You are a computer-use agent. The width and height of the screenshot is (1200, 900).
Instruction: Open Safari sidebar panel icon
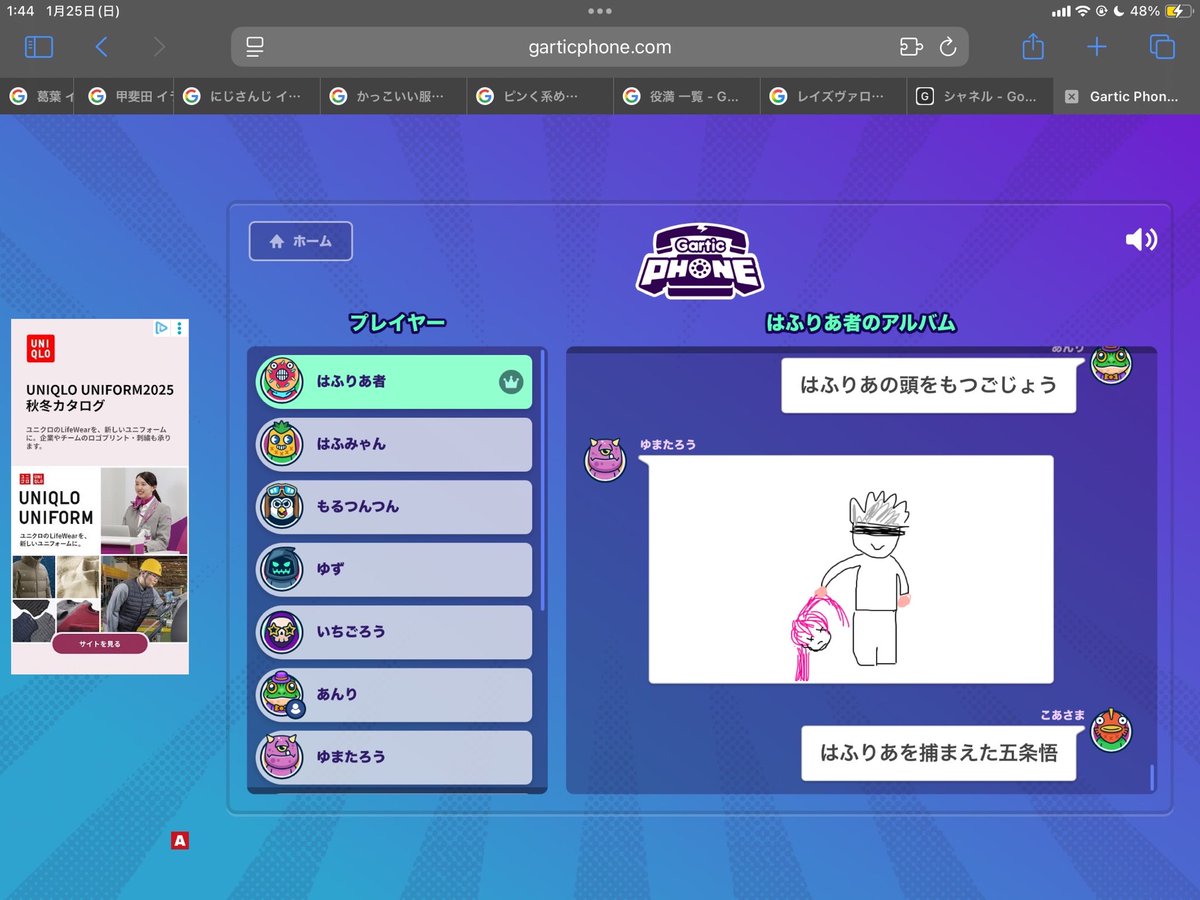click(x=39, y=47)
